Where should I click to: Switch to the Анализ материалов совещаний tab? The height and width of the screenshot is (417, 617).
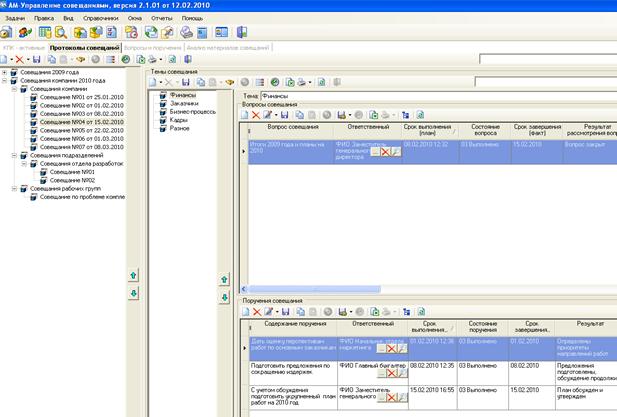point(227,47)
